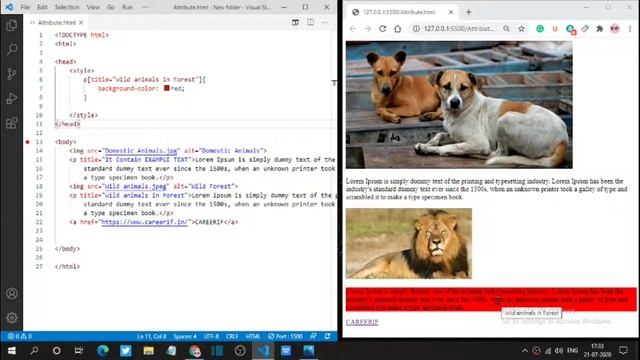Click the zoom icon in address bar
This screenshot has height=360, width=640.
click(x=506, y=29)
